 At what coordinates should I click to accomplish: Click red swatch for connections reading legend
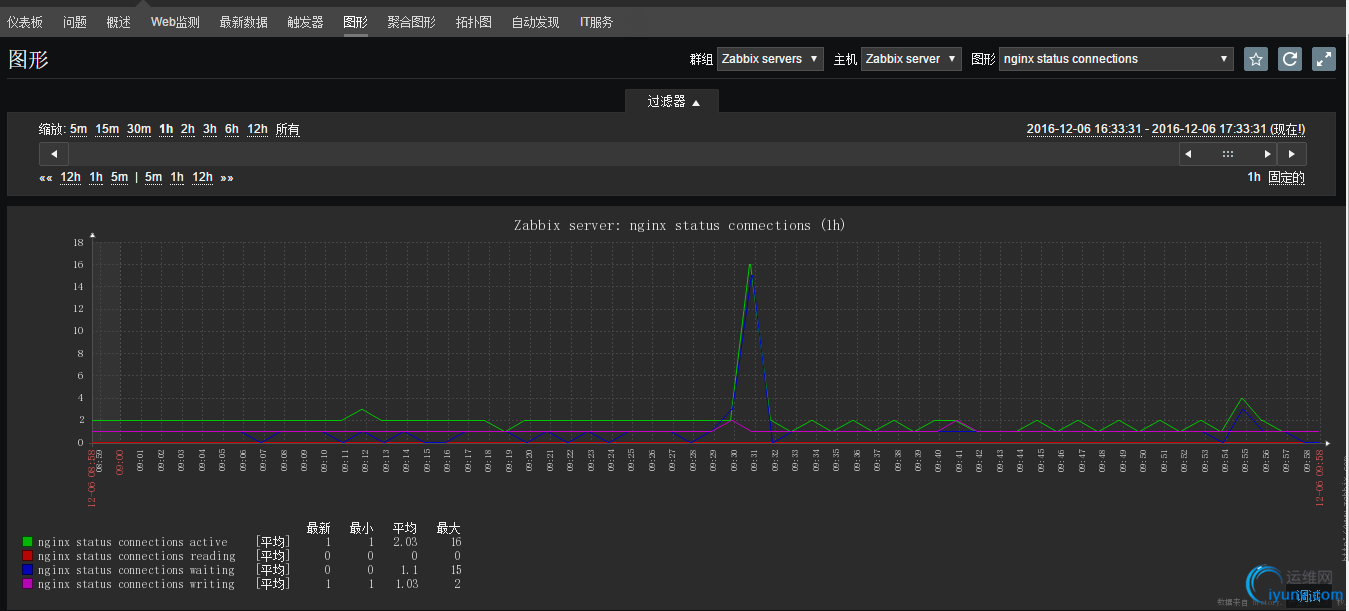pyautogui.click(x=28, y=556)
